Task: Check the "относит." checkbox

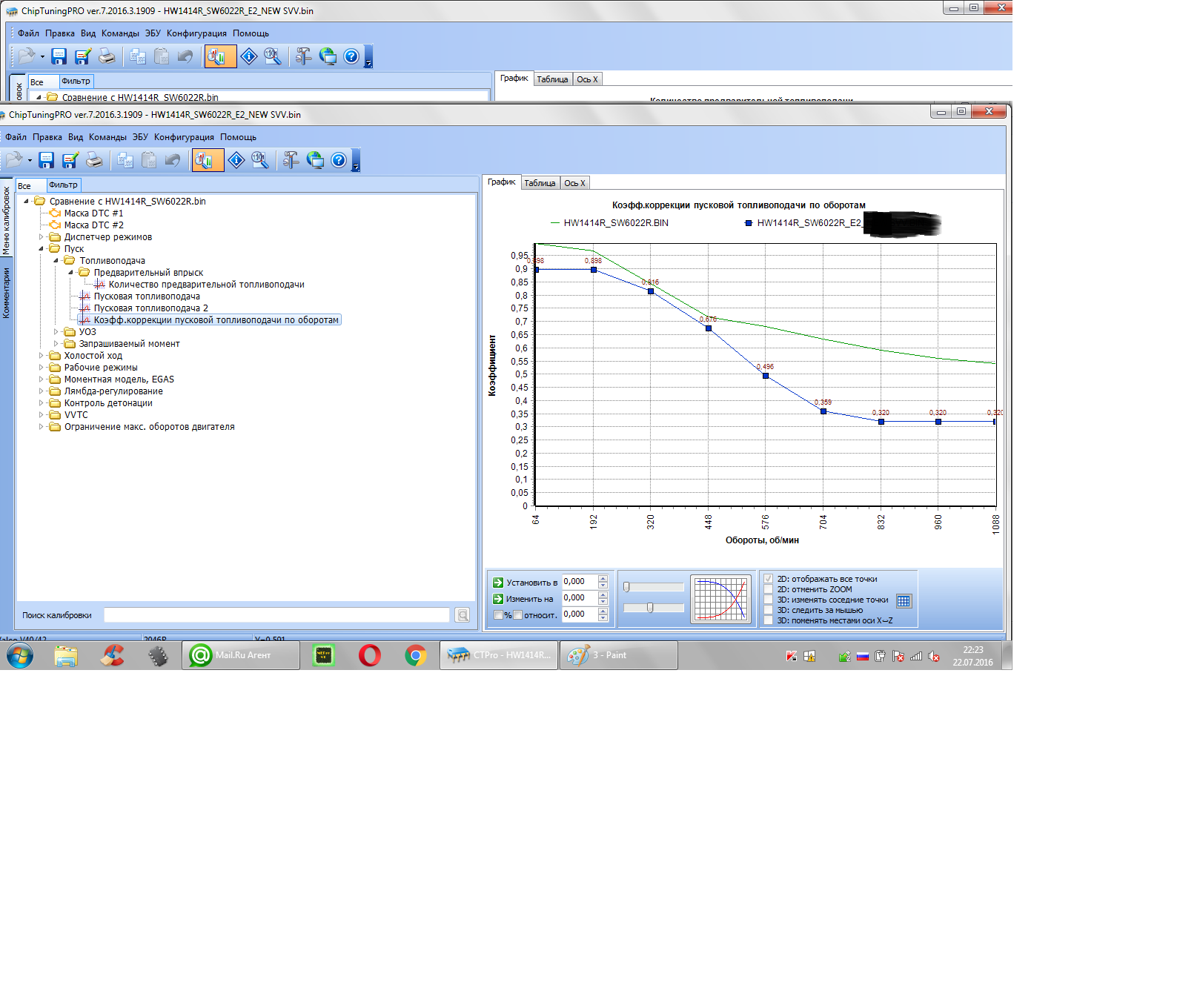Action: [518, 615]
